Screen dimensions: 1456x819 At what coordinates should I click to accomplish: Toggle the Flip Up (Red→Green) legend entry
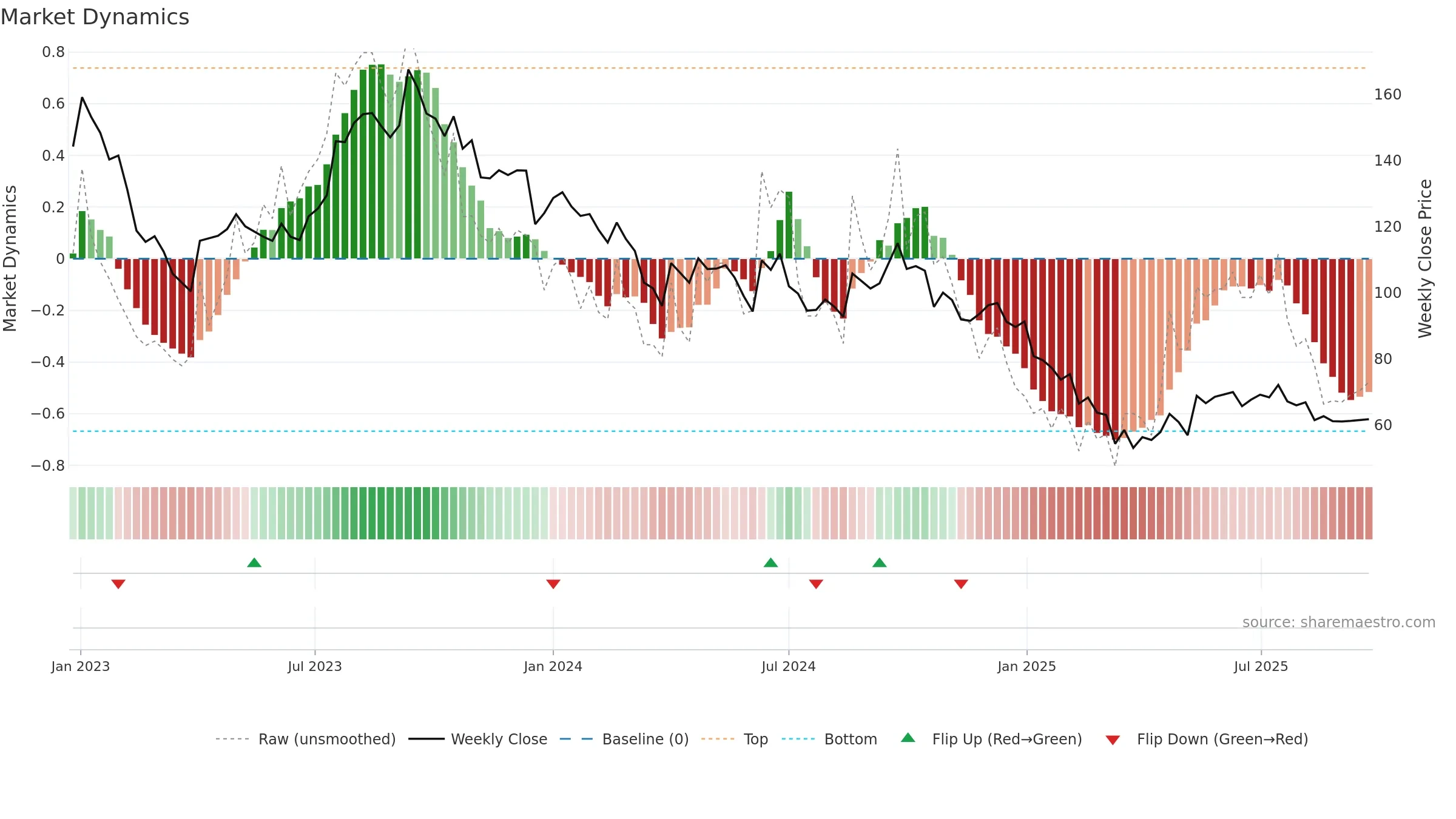coord(992,739)
